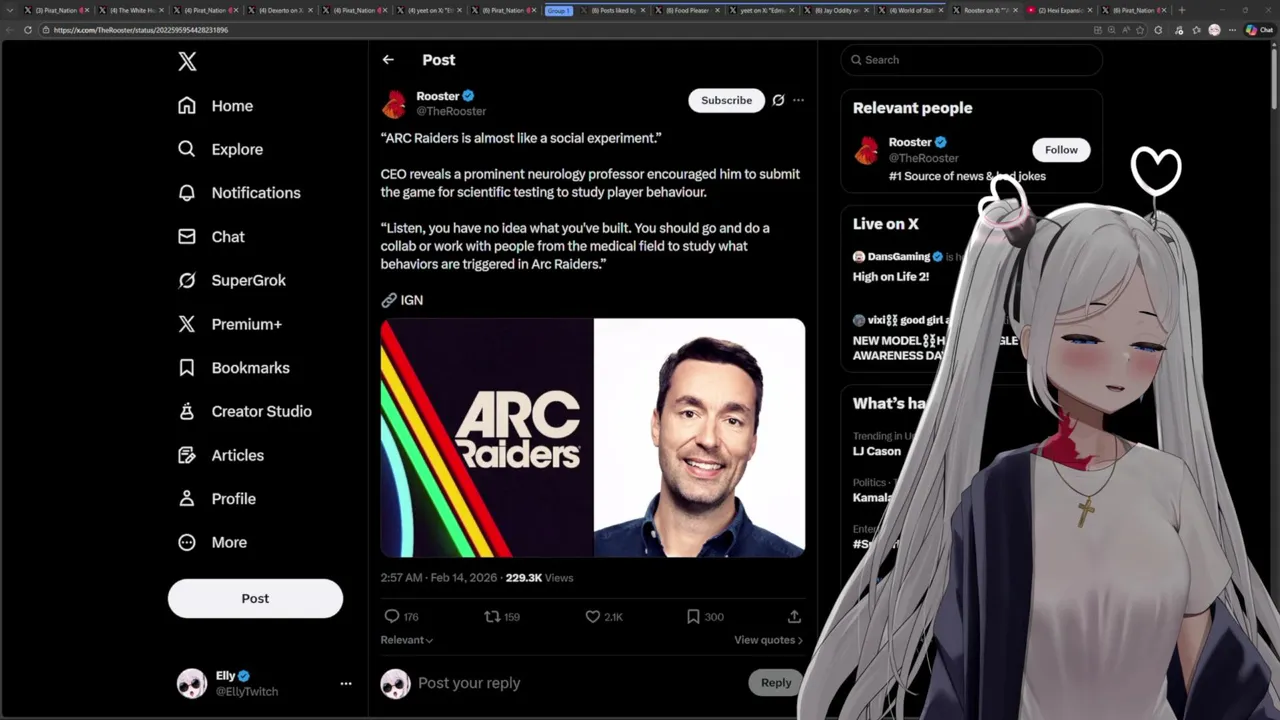1280x720 pixels.
Task: Click the Search input field
Action: coord(971,60)
